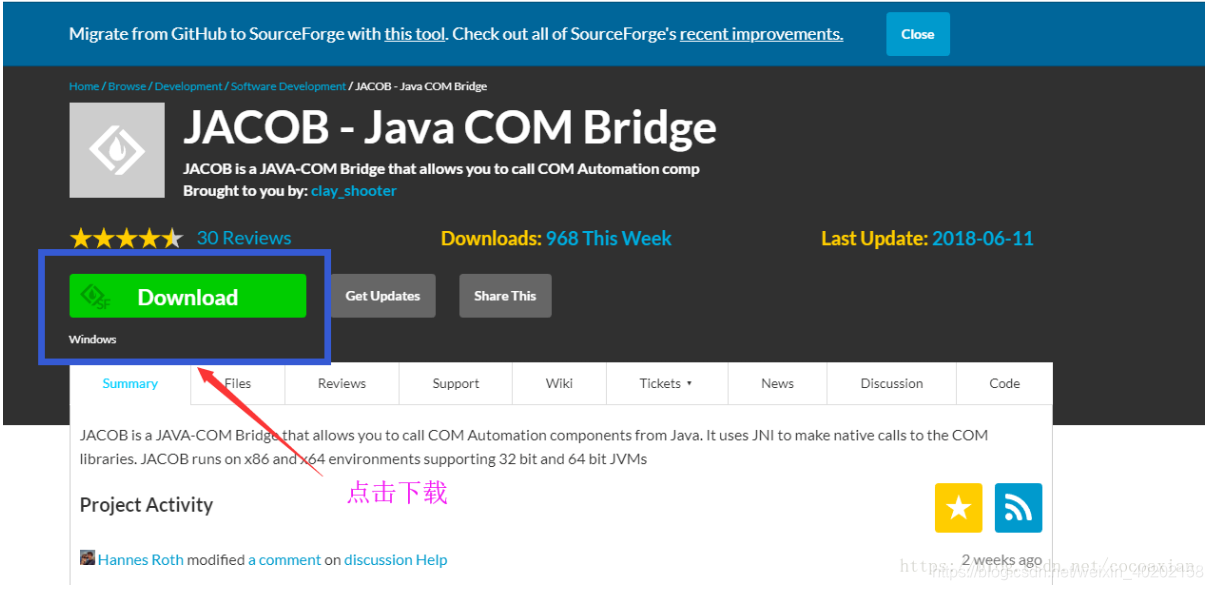Open the Hannes Roth profile link
This screenshot has height=590, width=1213.
pyautogui.click(x=141, y=560)
